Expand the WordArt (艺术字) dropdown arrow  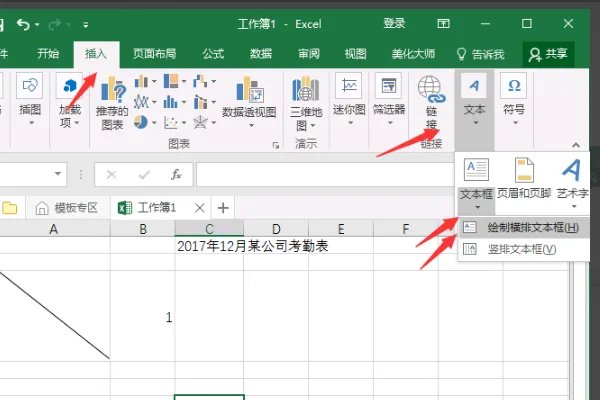pyautogui.click(x=574, y=207)
